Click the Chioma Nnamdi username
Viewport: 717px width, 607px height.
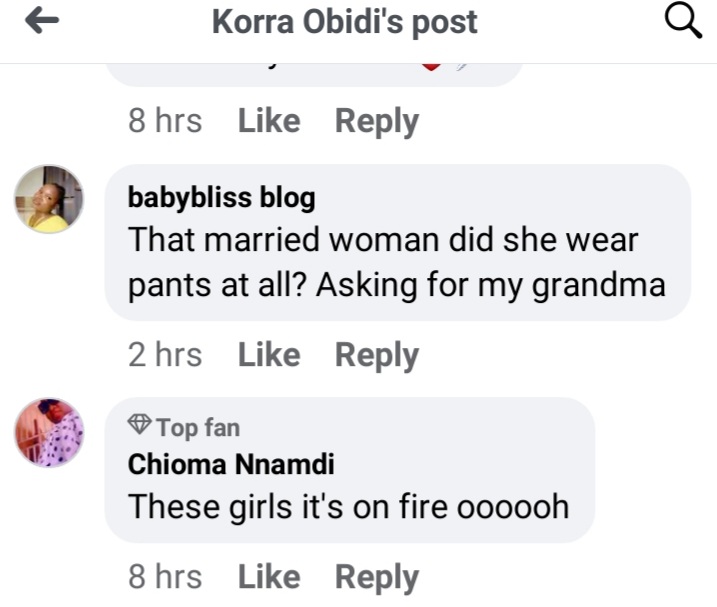231,464
